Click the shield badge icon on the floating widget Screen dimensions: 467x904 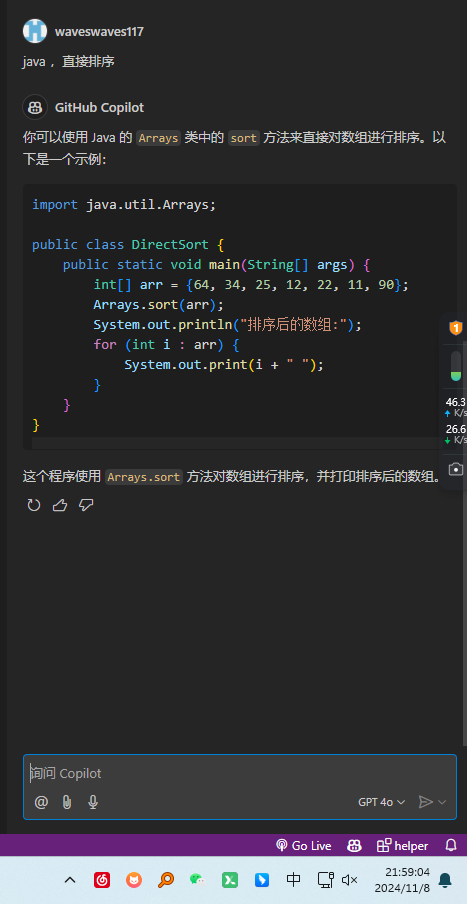(455, 328)
